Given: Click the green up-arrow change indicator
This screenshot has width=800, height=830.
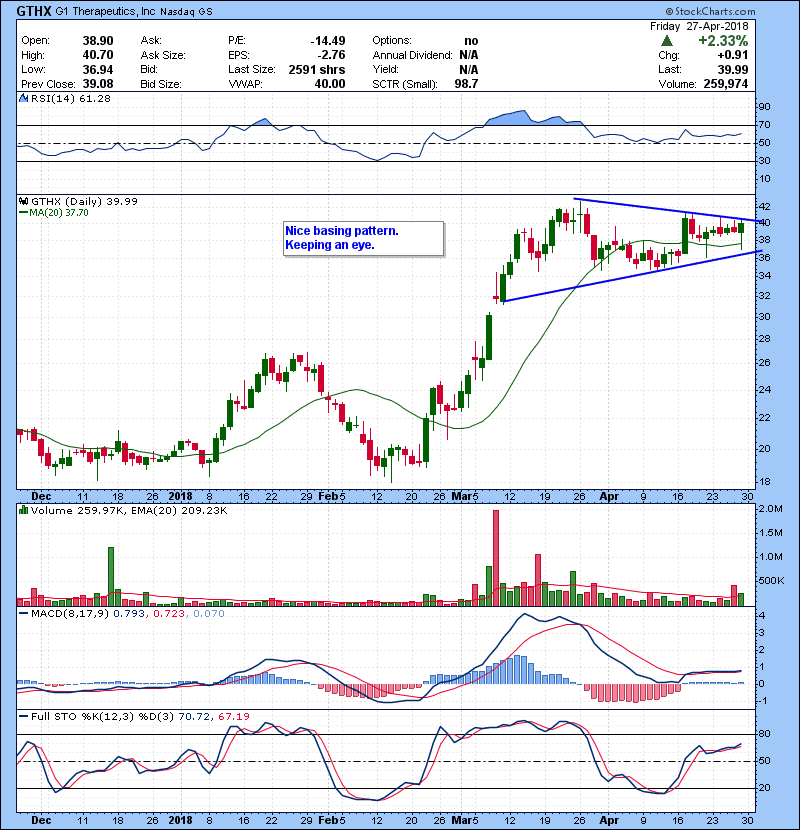Looking at the screenshot, I should (667, 41).
